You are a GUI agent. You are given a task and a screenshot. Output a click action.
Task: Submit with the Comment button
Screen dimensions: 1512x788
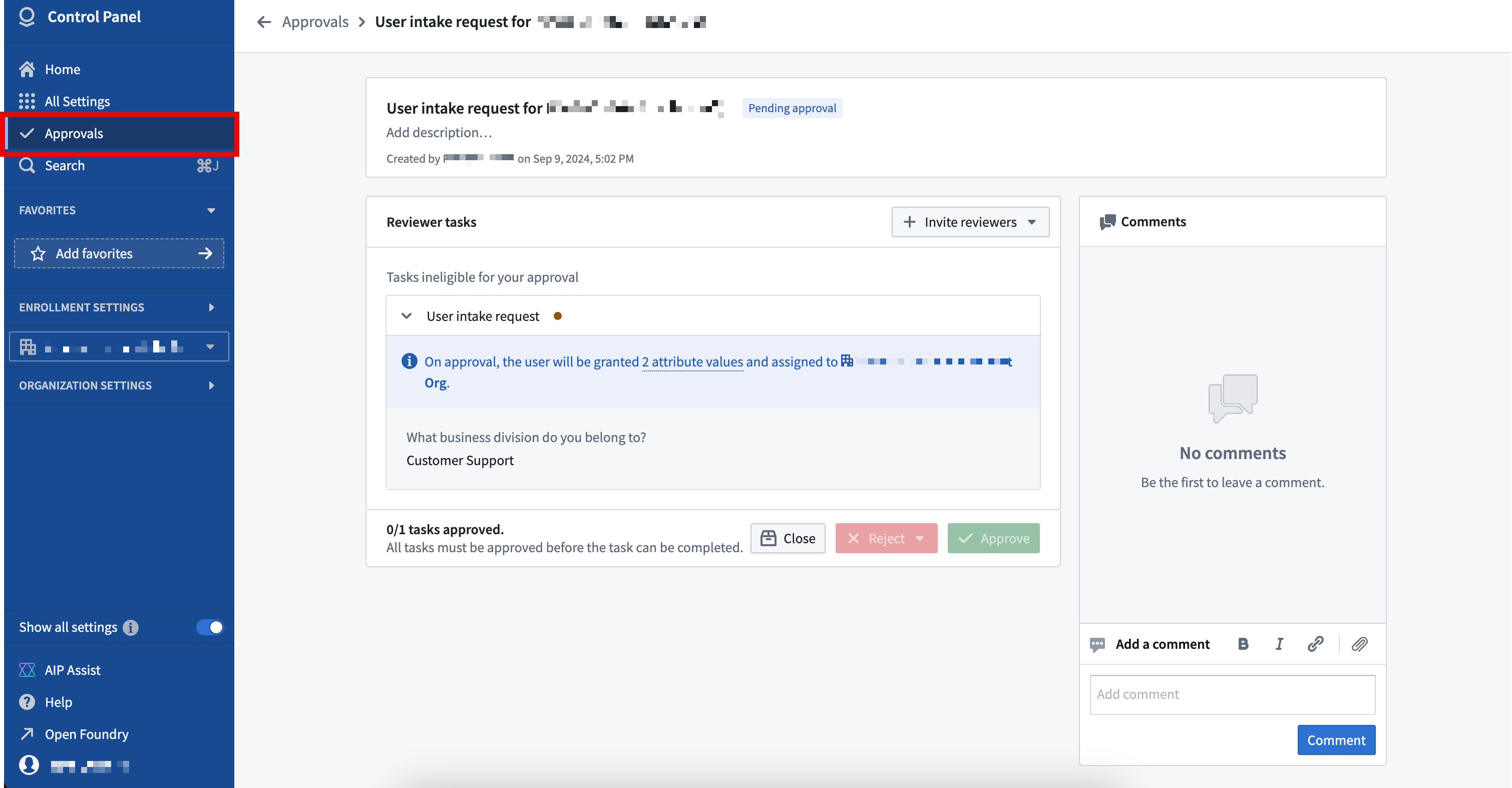click(1336, 740)
